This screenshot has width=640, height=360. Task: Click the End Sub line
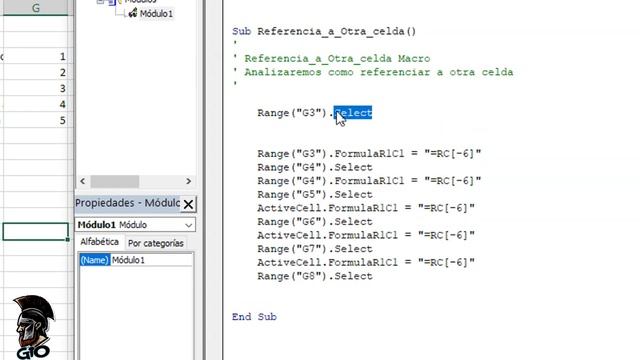pyautogui.click(x=254, y=317)
